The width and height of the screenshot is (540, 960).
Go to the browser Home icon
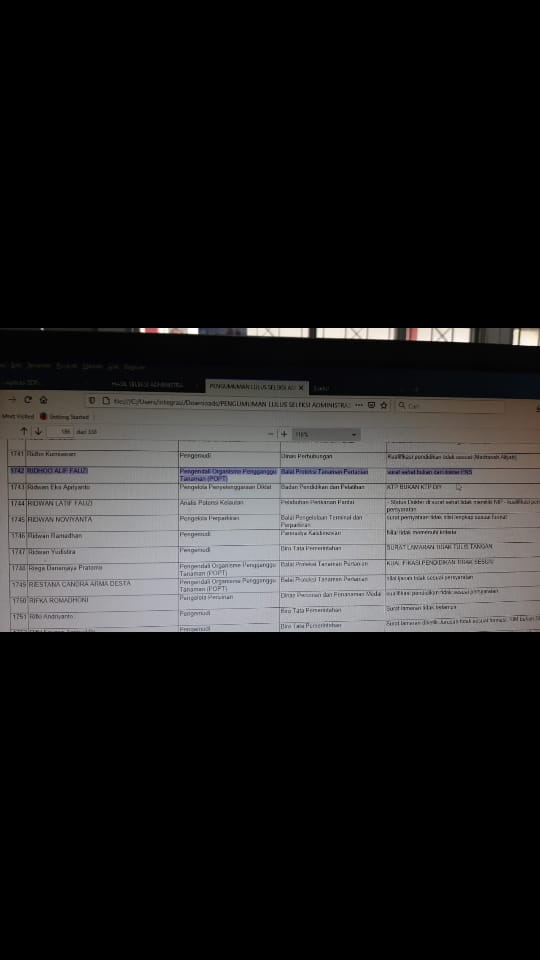click(43, 400)
